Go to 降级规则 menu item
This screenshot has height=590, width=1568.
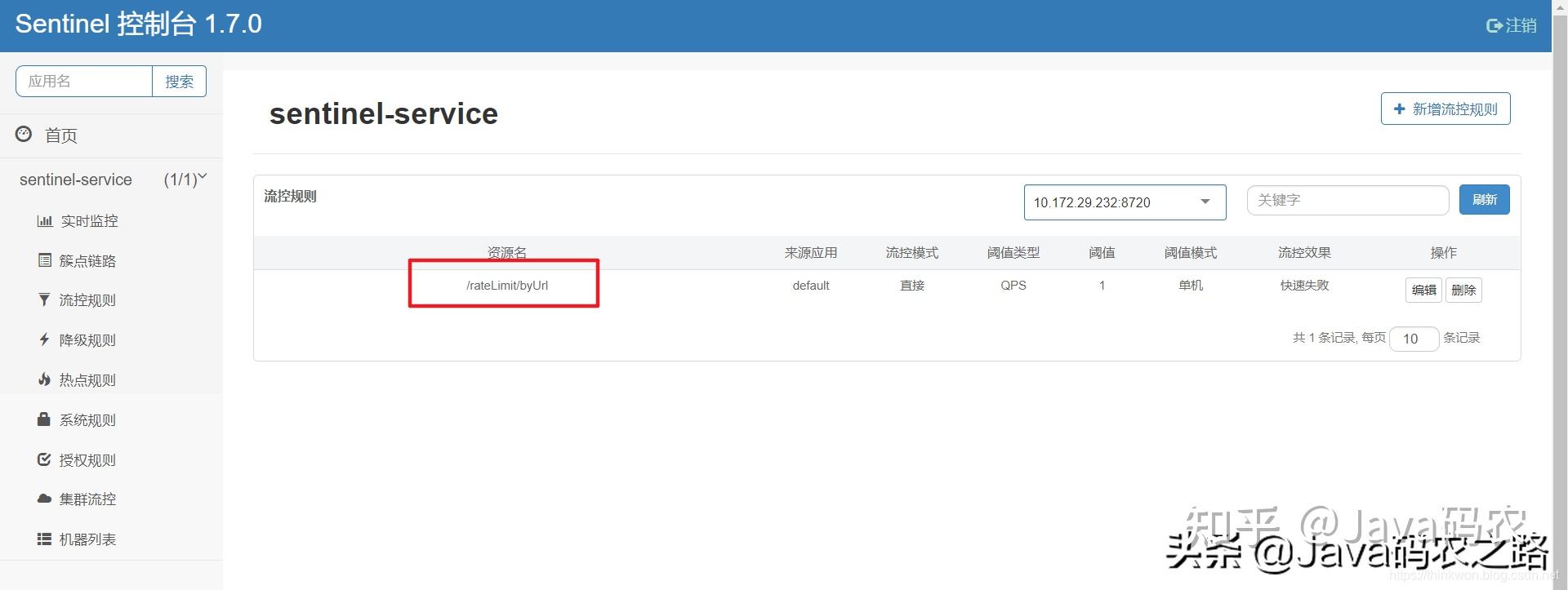(87, 339)
